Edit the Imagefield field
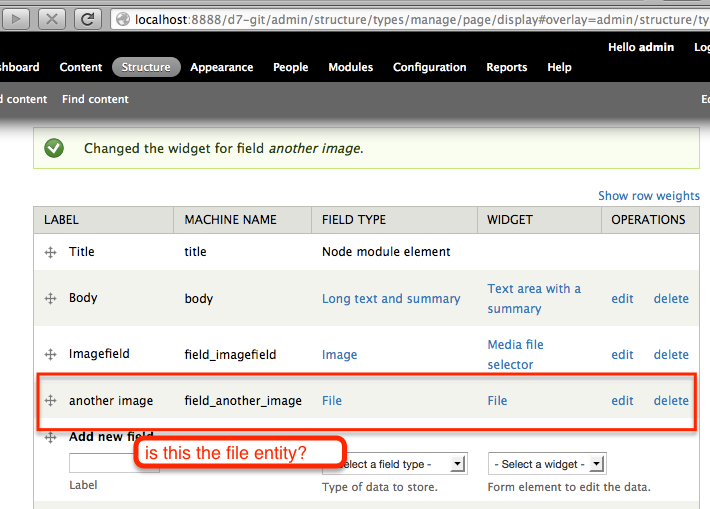This screenshot has height=509, width=710. tap(622, 355)
